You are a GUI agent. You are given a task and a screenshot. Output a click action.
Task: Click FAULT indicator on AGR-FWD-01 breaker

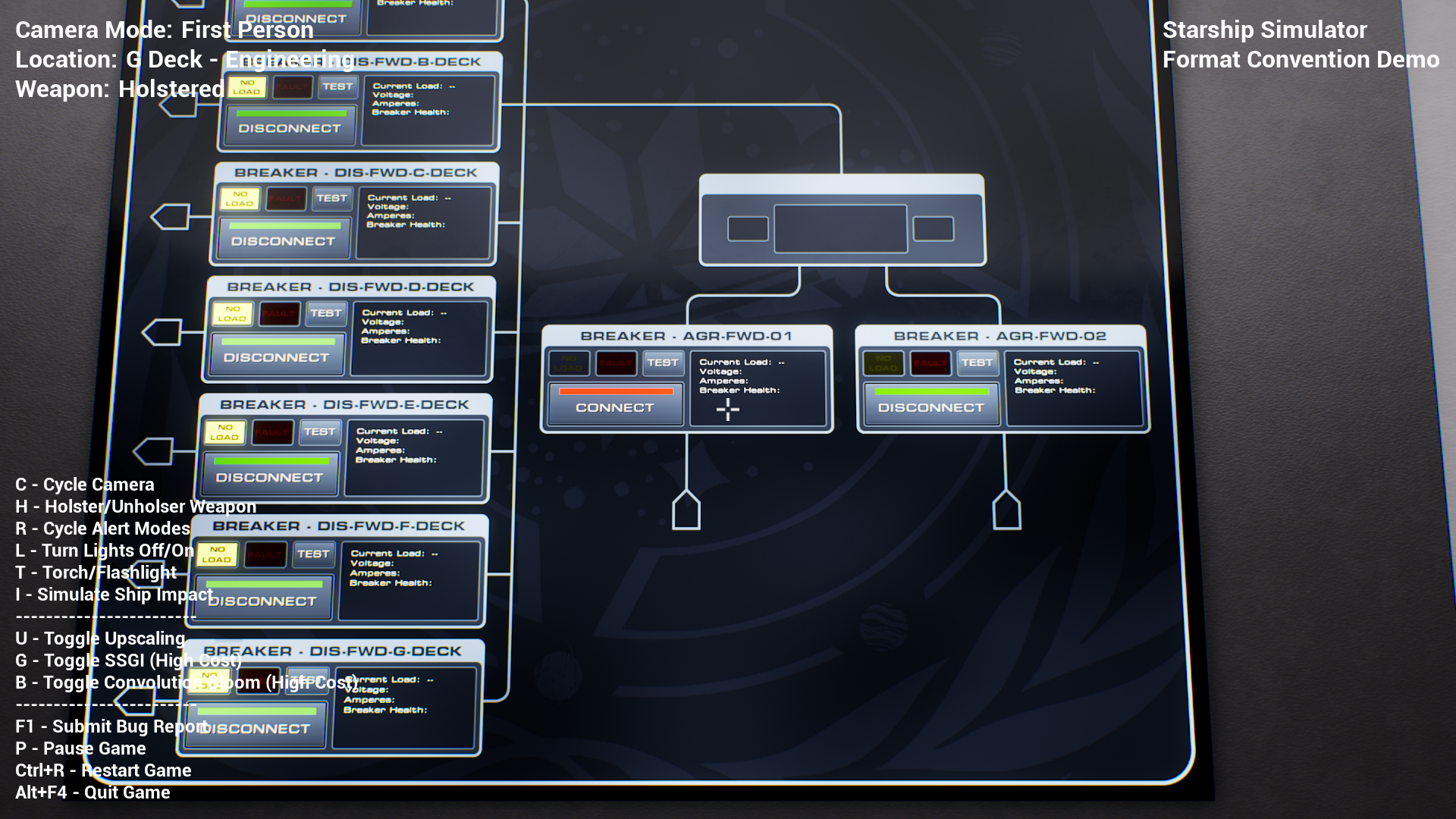(x=615, y=363)
